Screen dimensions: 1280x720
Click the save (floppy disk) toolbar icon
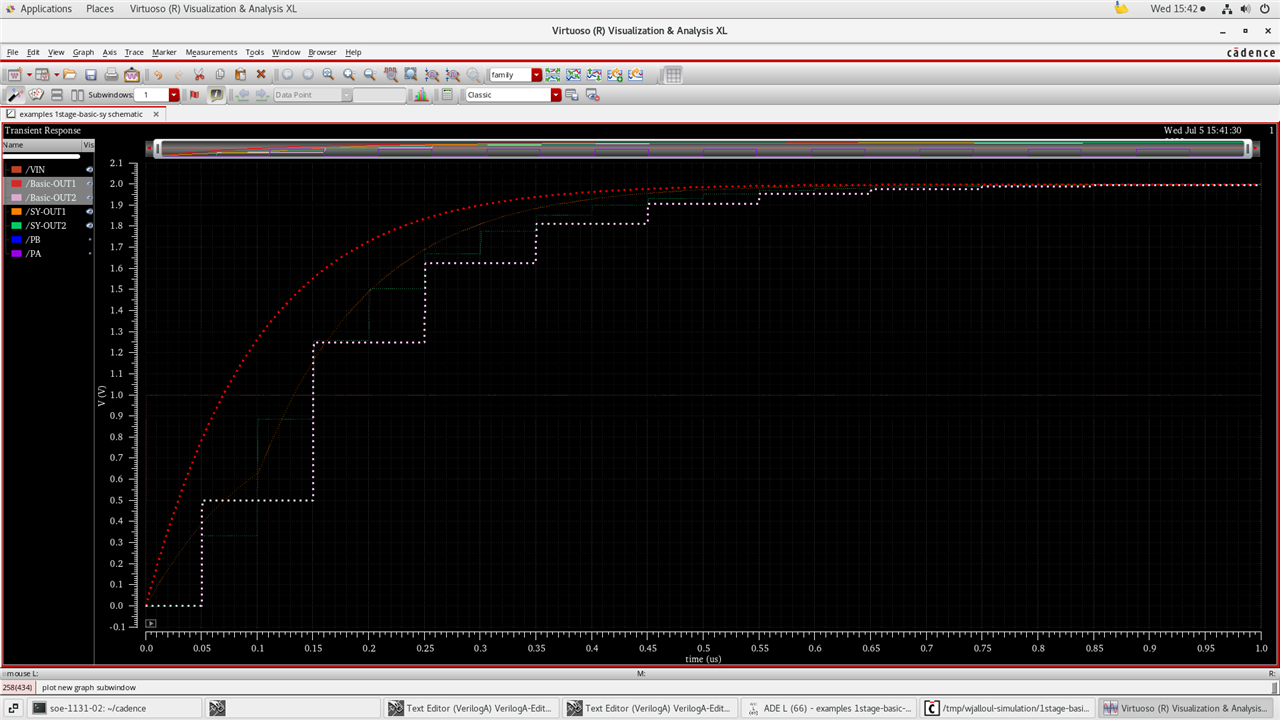click(x=91, y=75)
